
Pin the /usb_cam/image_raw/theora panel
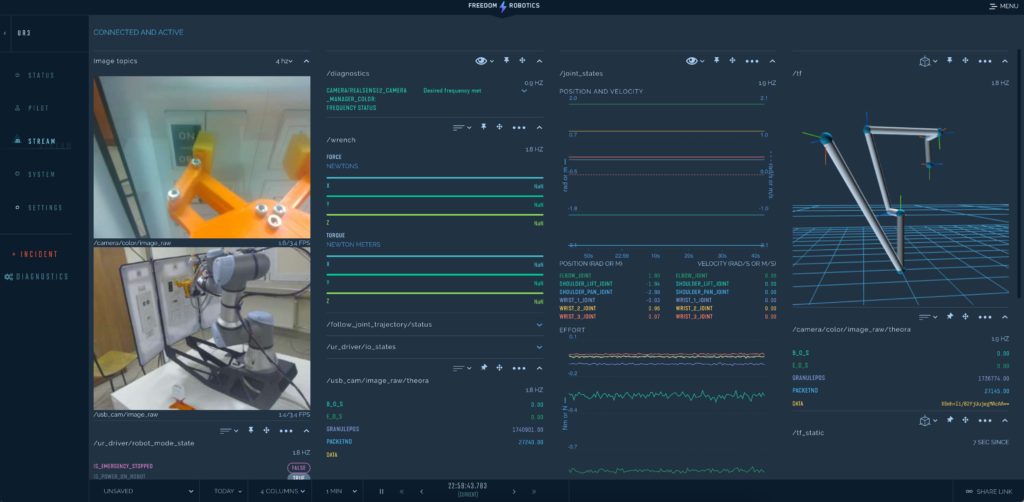pyautogui.click(x=484, y=368)
